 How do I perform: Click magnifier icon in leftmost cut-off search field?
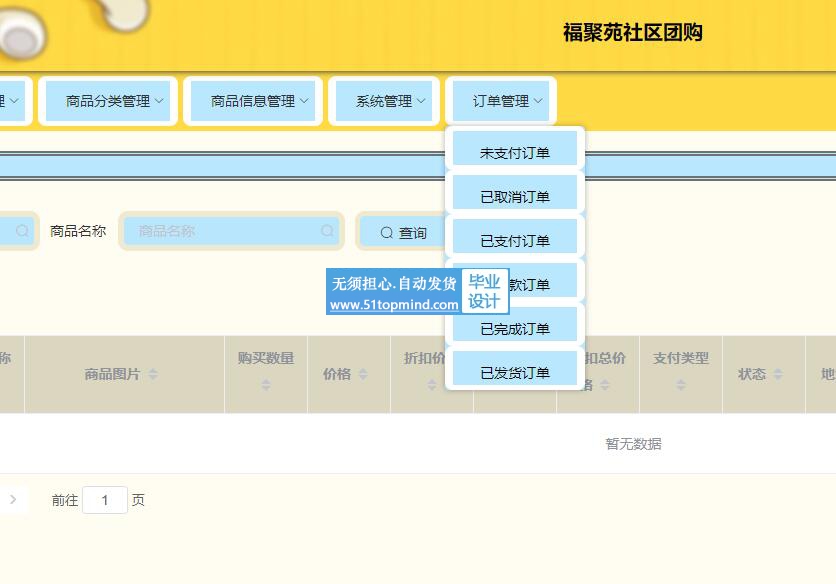(x=23, y=231)
